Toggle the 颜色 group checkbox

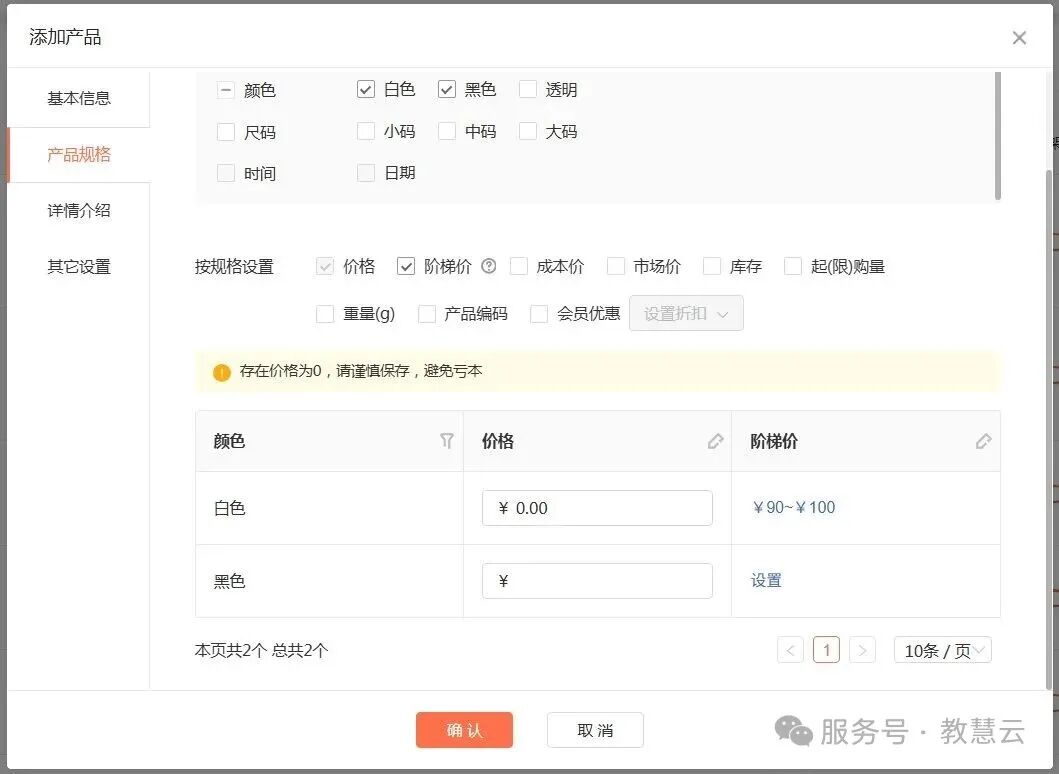point(226,90)
